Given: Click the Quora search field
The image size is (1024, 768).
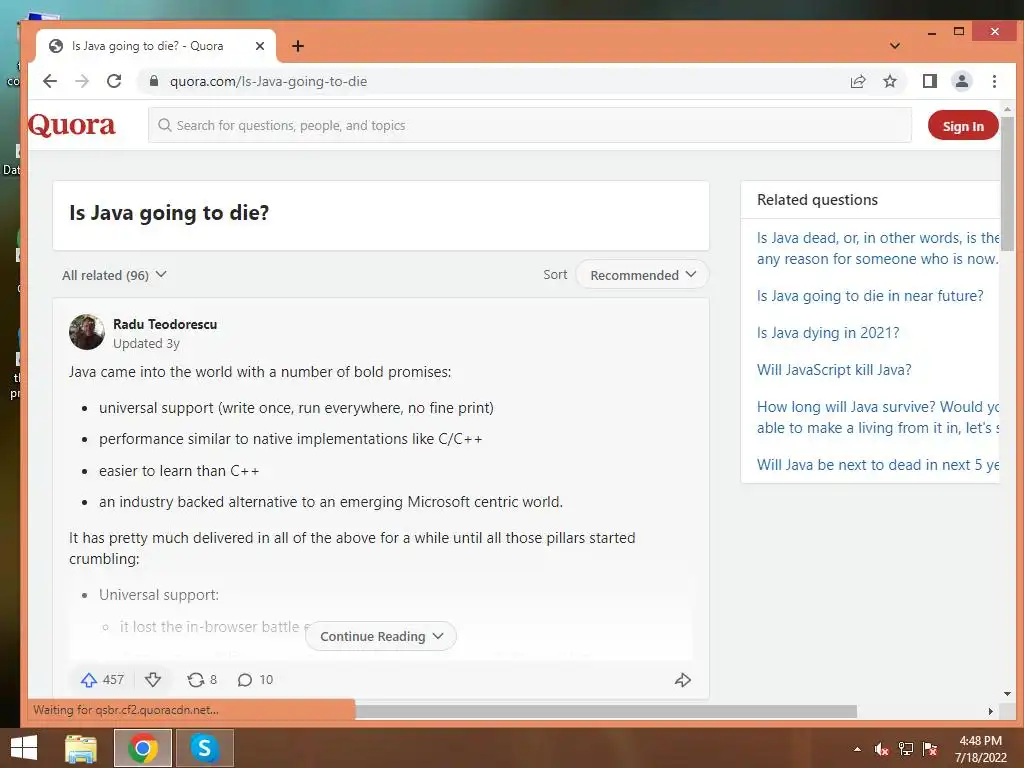Looking at the screenshot, I should [x=530, y=125].
